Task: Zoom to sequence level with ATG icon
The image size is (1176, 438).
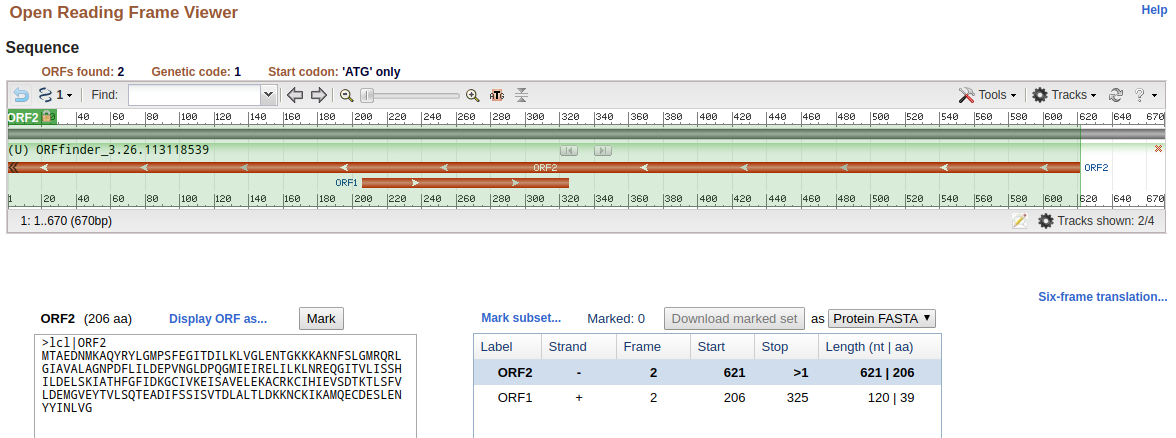Action: tap(496, 95)
